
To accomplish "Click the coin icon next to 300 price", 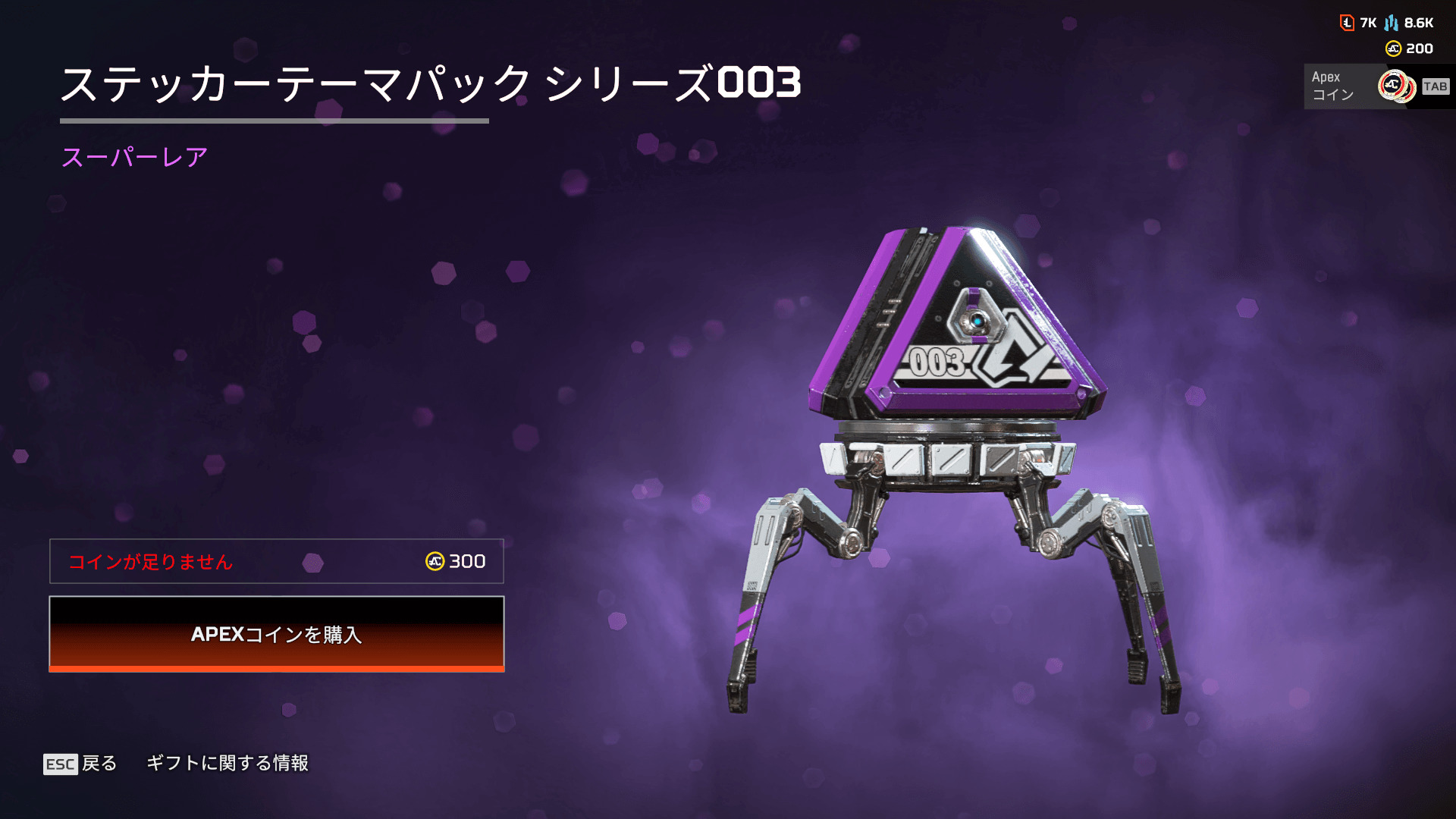I will pos(435,561).
